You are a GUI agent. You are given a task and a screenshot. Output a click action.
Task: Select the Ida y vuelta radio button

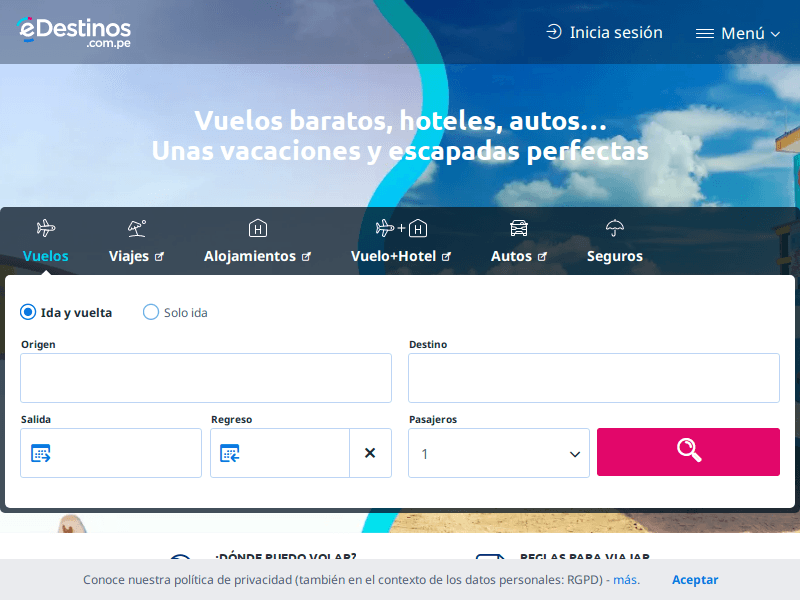[x=27, y=312]
